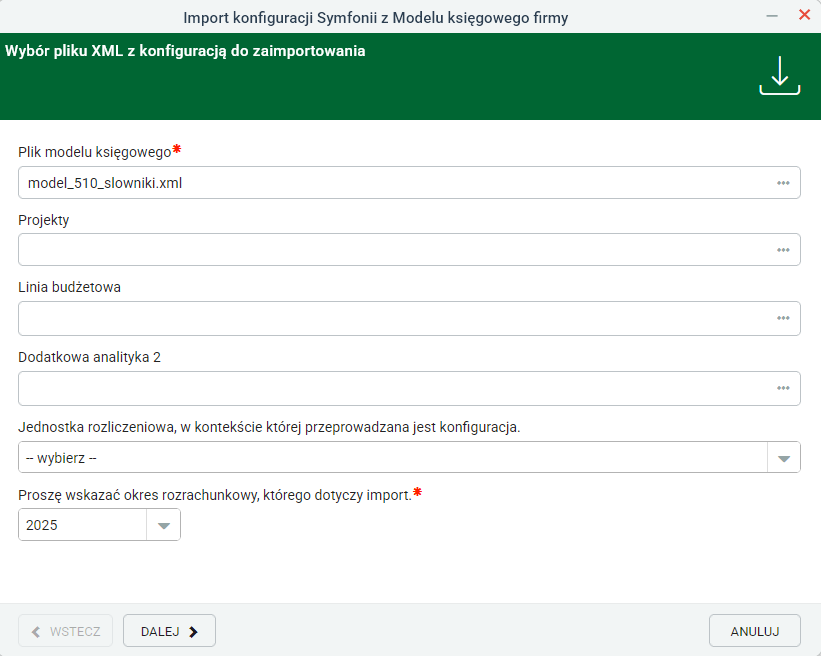Click the 'Linia budżetowa' label

pyautogui.click(x=69, y=287)
